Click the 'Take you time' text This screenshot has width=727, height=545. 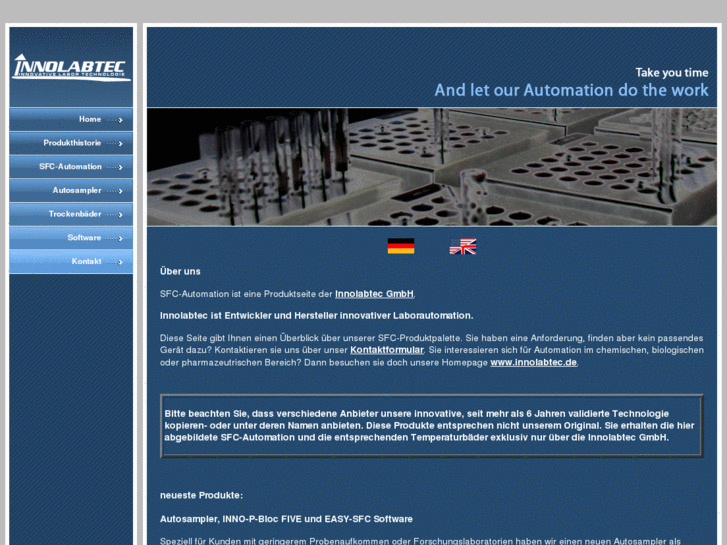[x=671, y=73]
